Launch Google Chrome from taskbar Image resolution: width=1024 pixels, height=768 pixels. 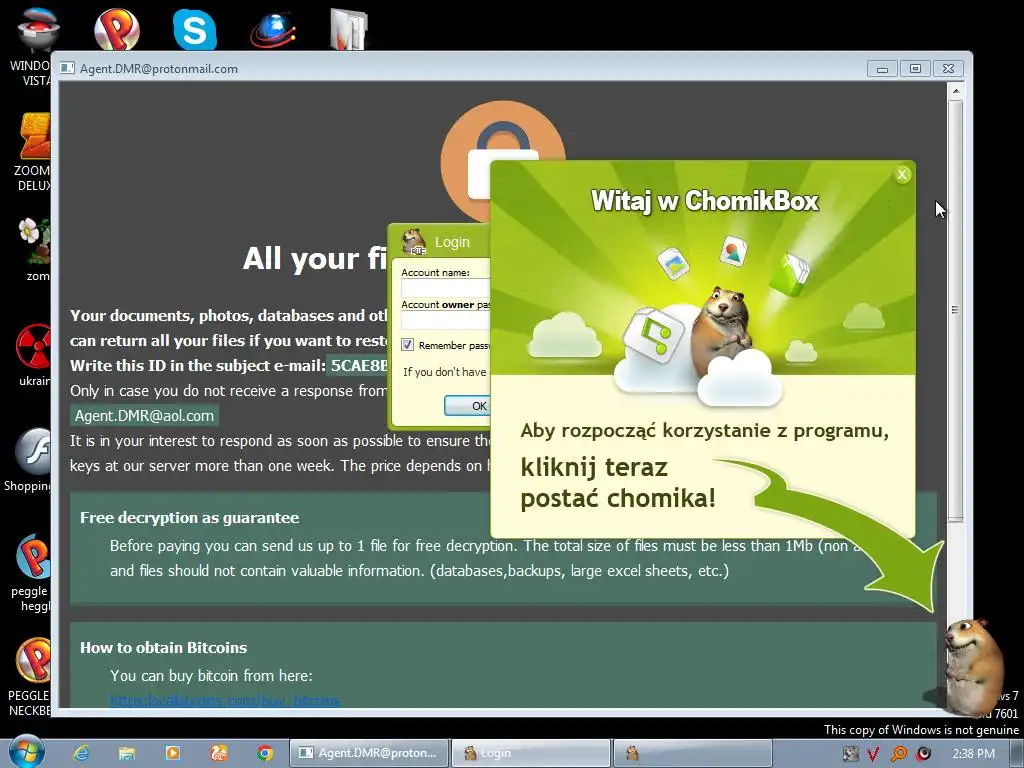click(264, 753)
